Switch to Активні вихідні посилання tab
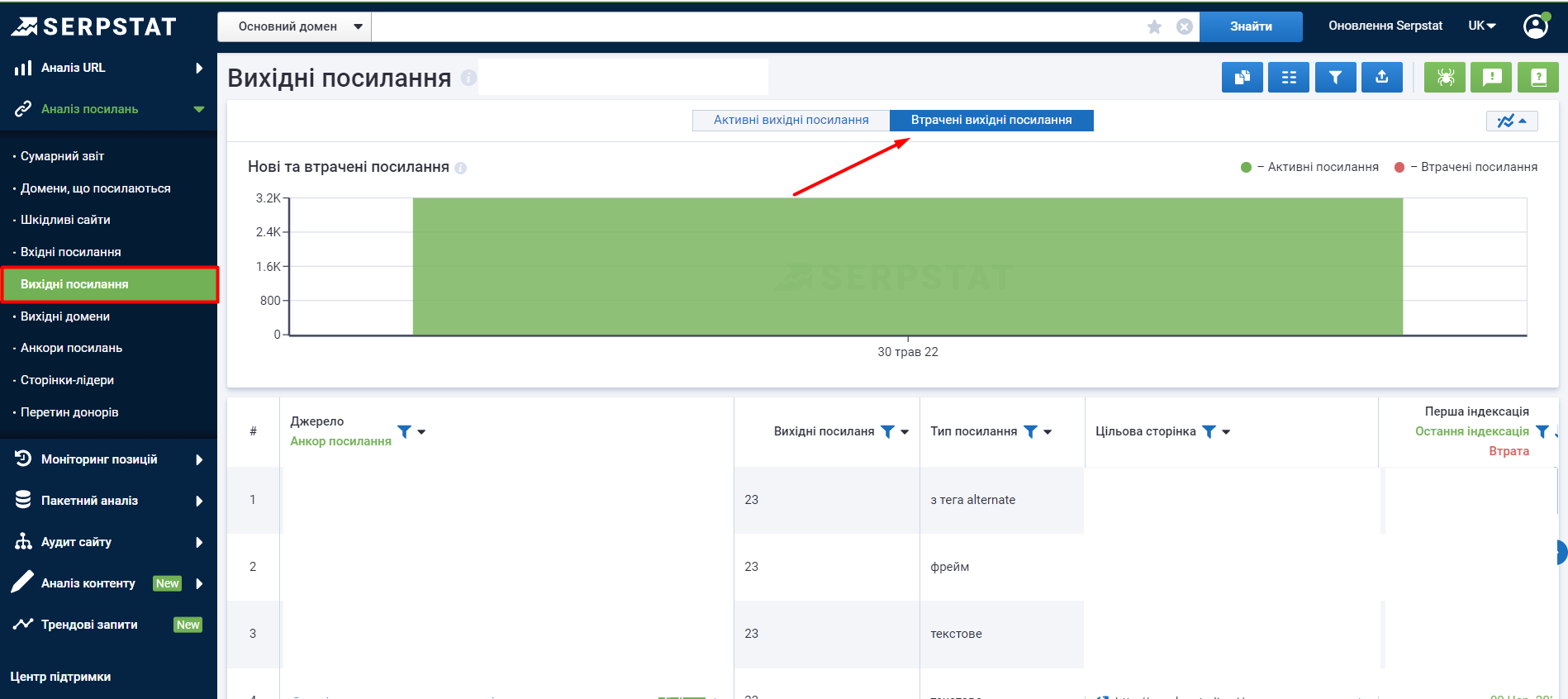 coord(791,121)
